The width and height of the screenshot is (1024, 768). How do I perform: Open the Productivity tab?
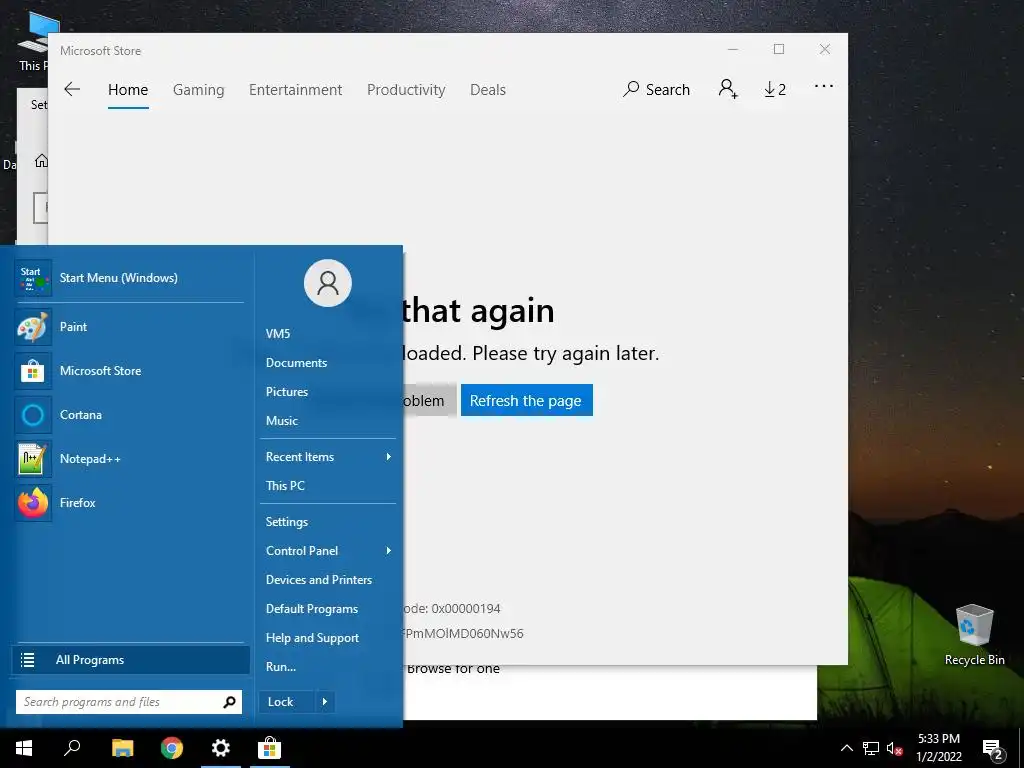tap(406, 89)
